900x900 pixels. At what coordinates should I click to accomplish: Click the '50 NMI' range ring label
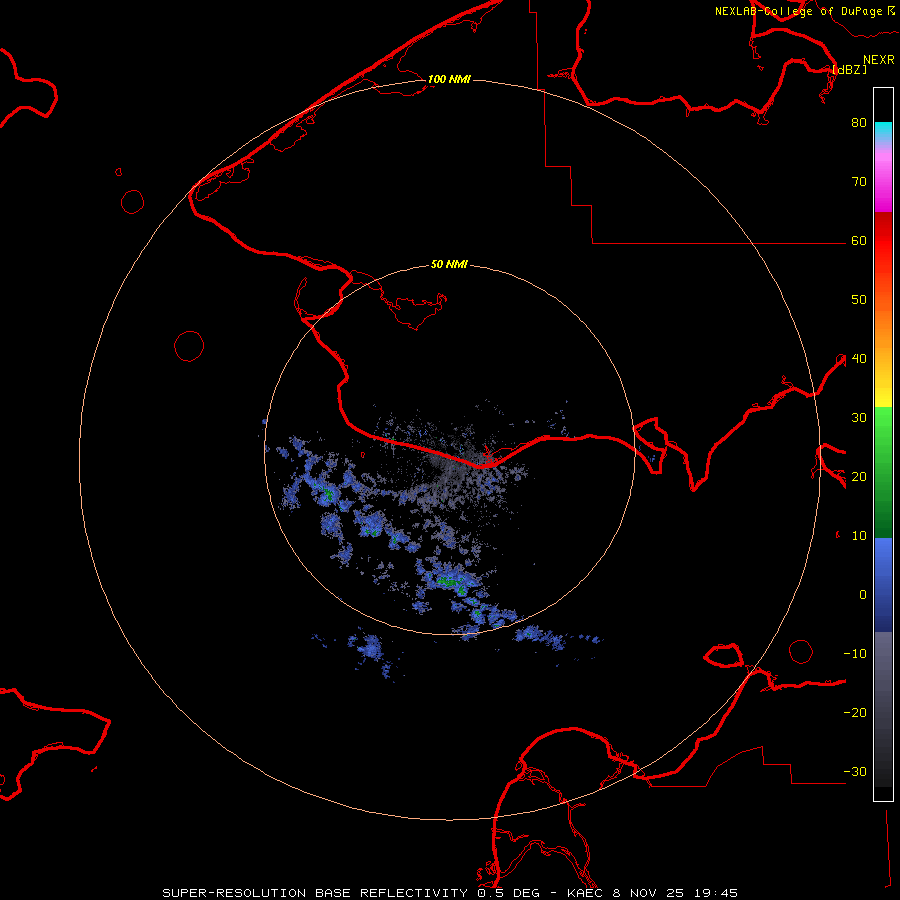[x=449, y=265]
